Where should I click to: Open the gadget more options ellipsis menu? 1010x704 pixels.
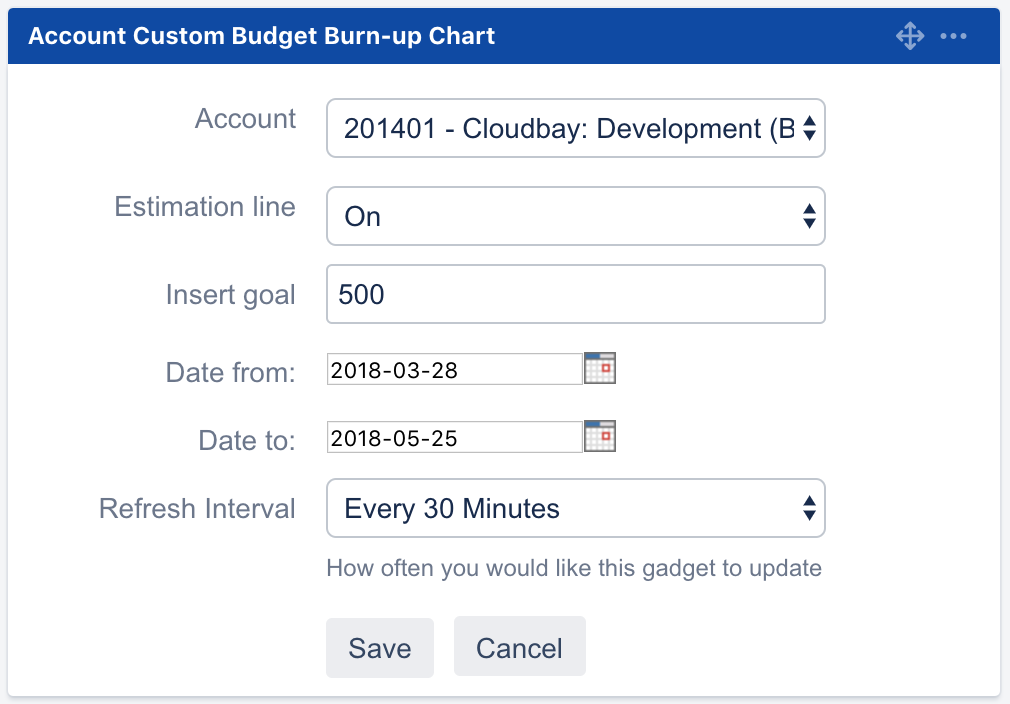(x=953, y=37)
